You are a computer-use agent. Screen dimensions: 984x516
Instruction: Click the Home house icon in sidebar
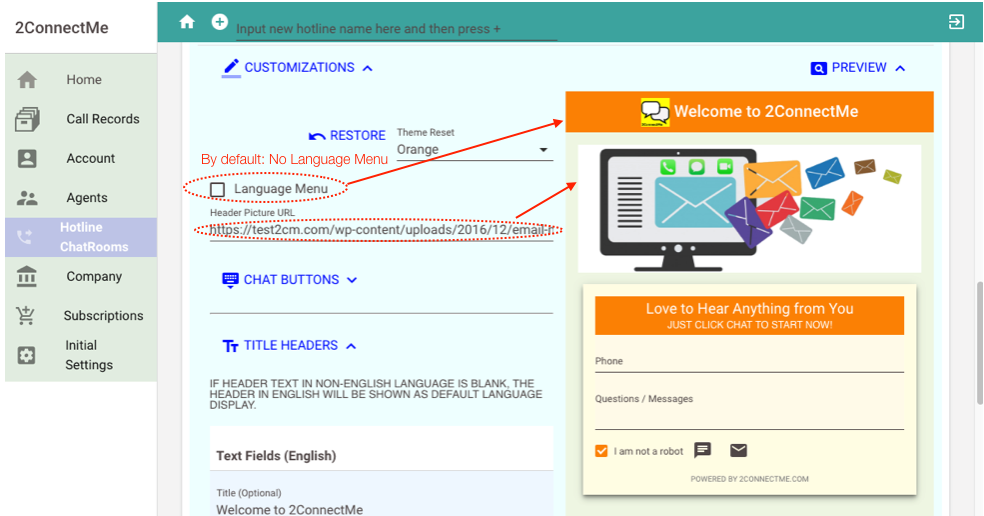(x=27, y=80)
